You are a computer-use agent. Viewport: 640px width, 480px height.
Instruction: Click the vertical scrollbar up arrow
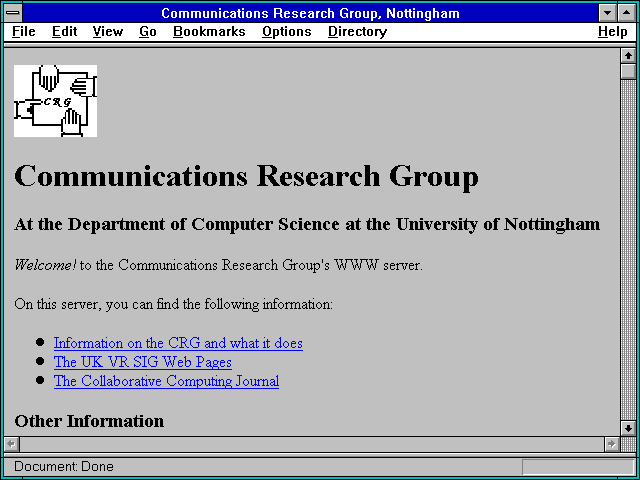(x=628, y=56)
